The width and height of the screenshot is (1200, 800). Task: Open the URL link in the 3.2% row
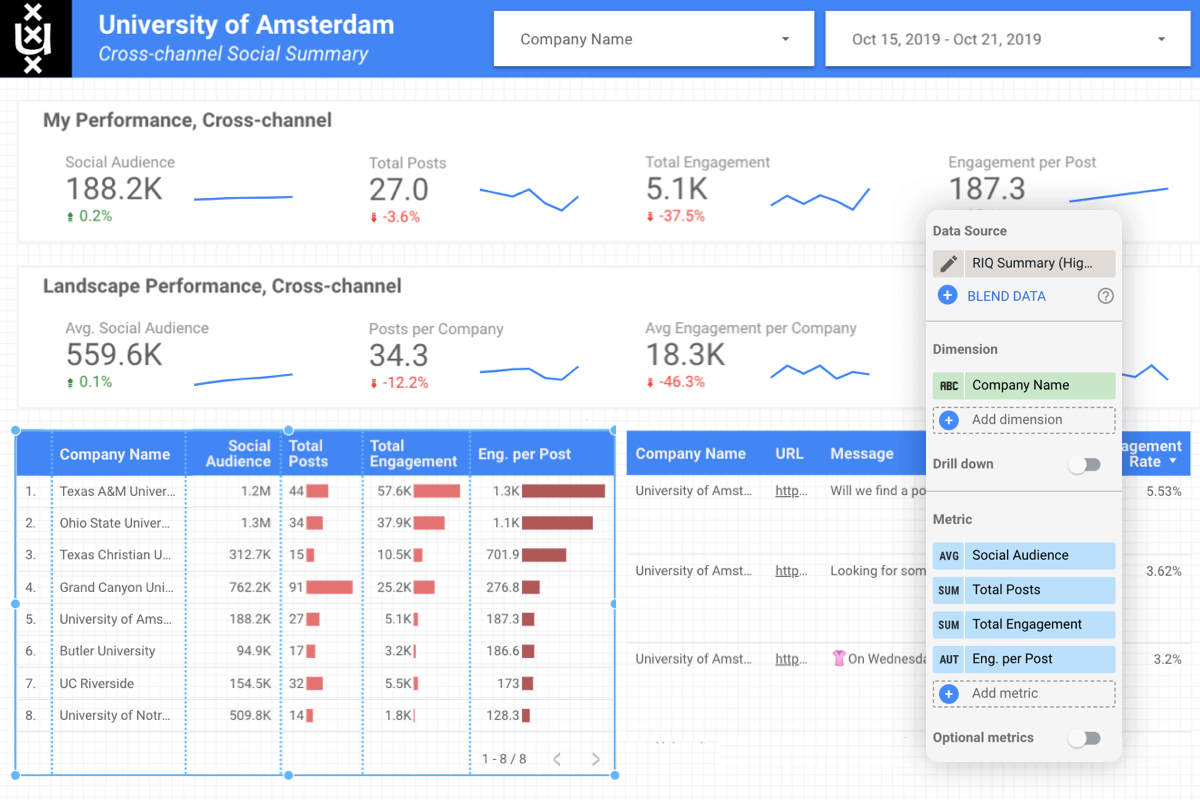[x=791, y=659]
